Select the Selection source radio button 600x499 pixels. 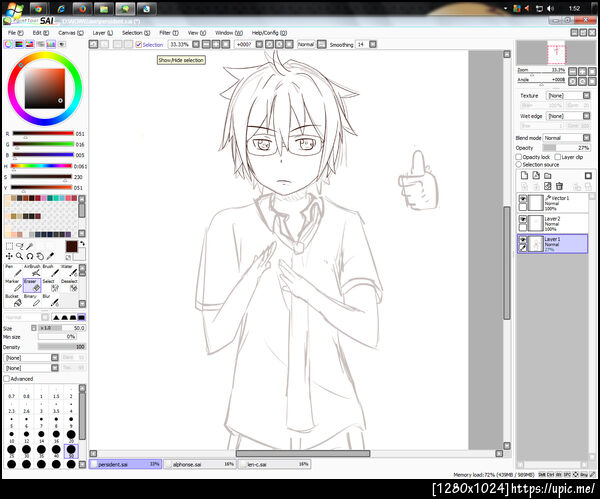tap(518, 165)
